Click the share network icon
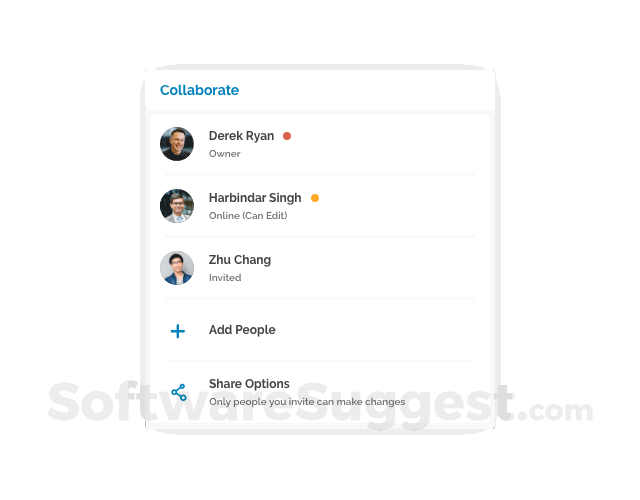Viewport: 640px width, 500px height. [x=179, y=392]
